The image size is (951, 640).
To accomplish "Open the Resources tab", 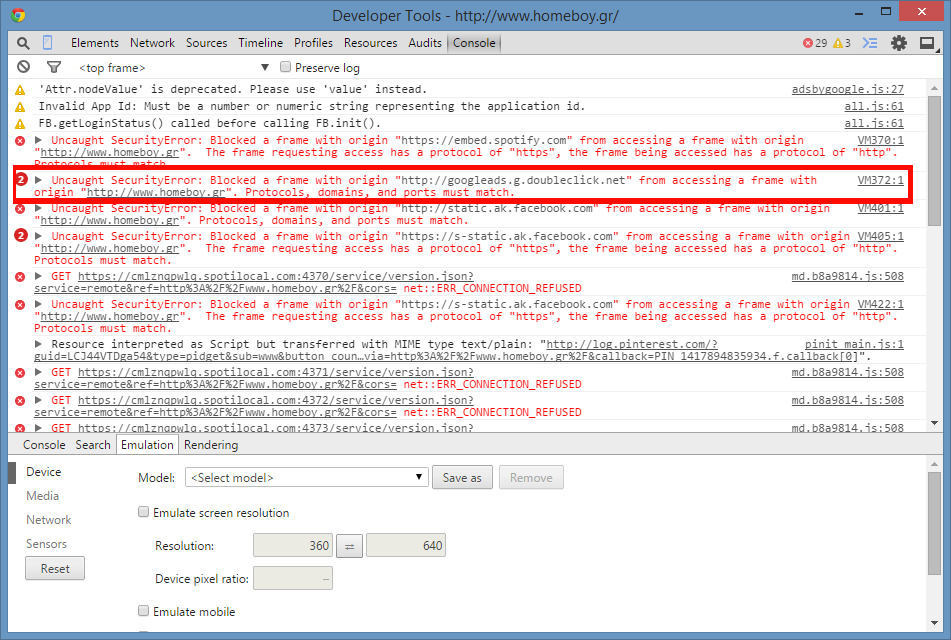I will pos(371,43).
